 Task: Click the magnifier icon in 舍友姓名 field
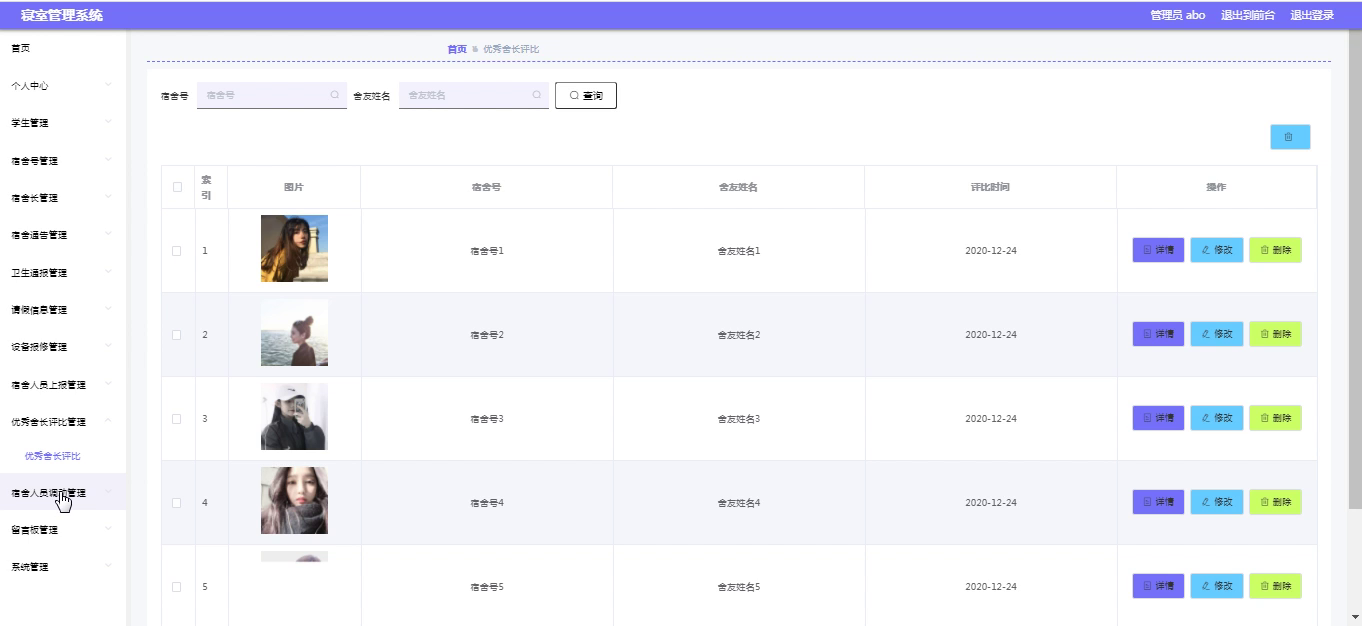pos(537,95)
